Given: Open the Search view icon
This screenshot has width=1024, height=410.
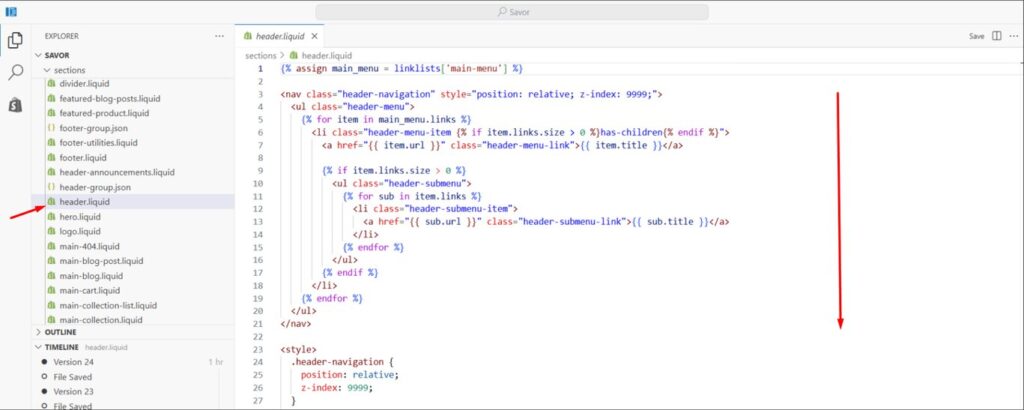Looking at the screenshot, I should click(x=16, y=72).
